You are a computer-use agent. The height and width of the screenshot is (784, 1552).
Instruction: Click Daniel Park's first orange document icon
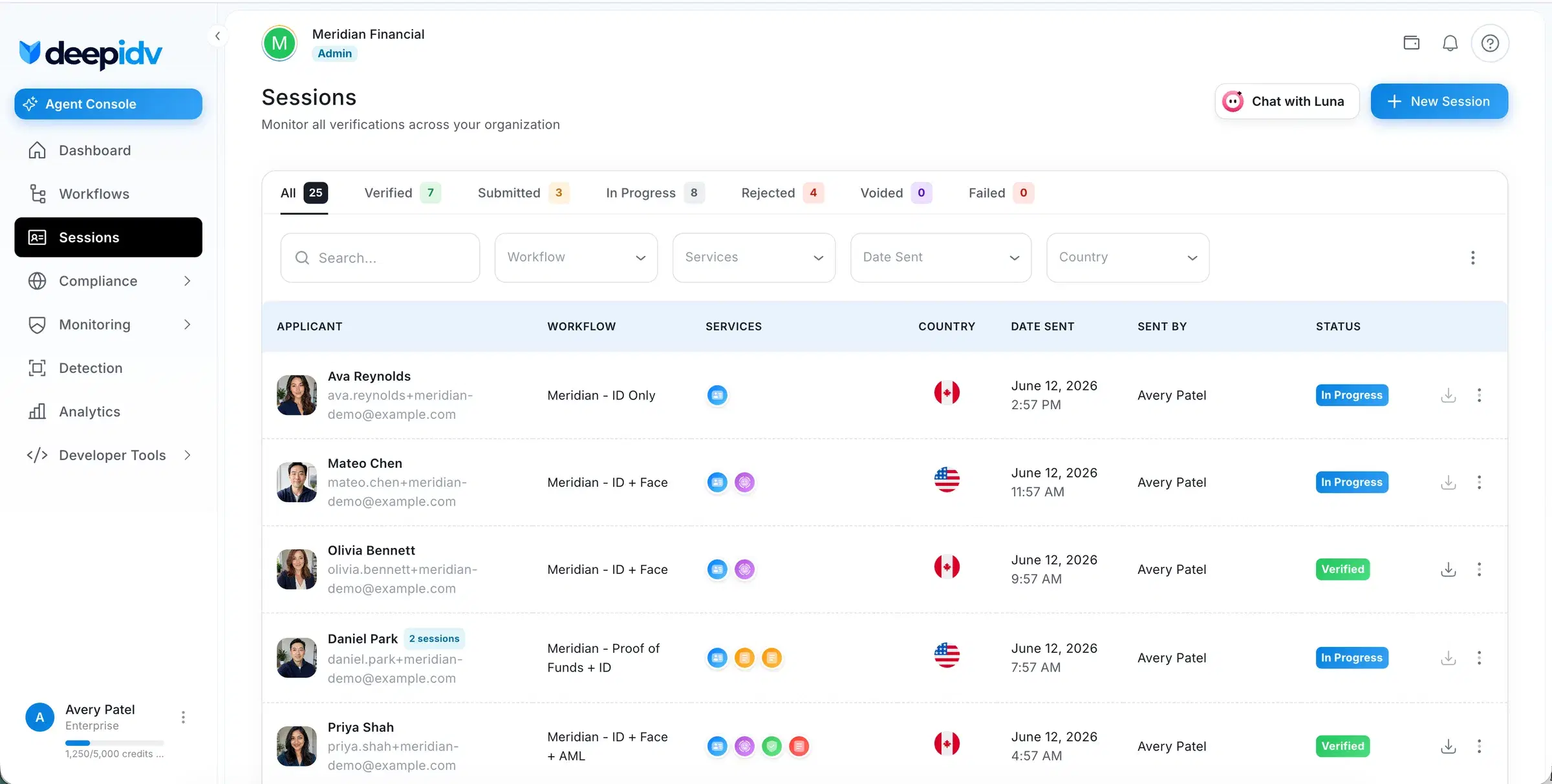[744, 658]
